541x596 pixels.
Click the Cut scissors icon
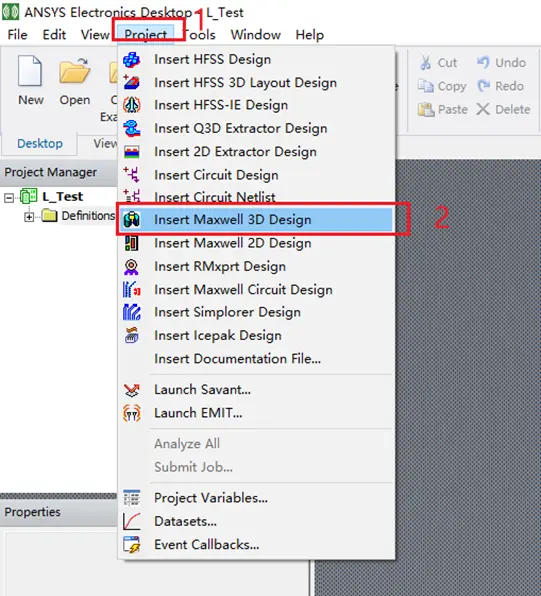click(x=425, y=63)
